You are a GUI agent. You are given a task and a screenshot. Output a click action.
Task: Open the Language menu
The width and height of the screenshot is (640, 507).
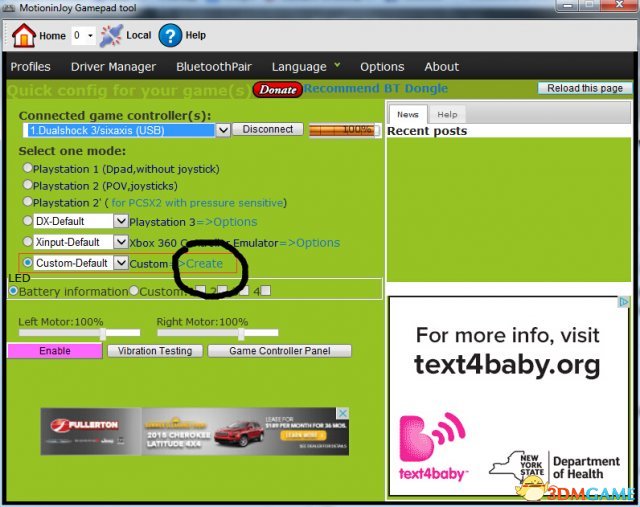tap(299, 67)
